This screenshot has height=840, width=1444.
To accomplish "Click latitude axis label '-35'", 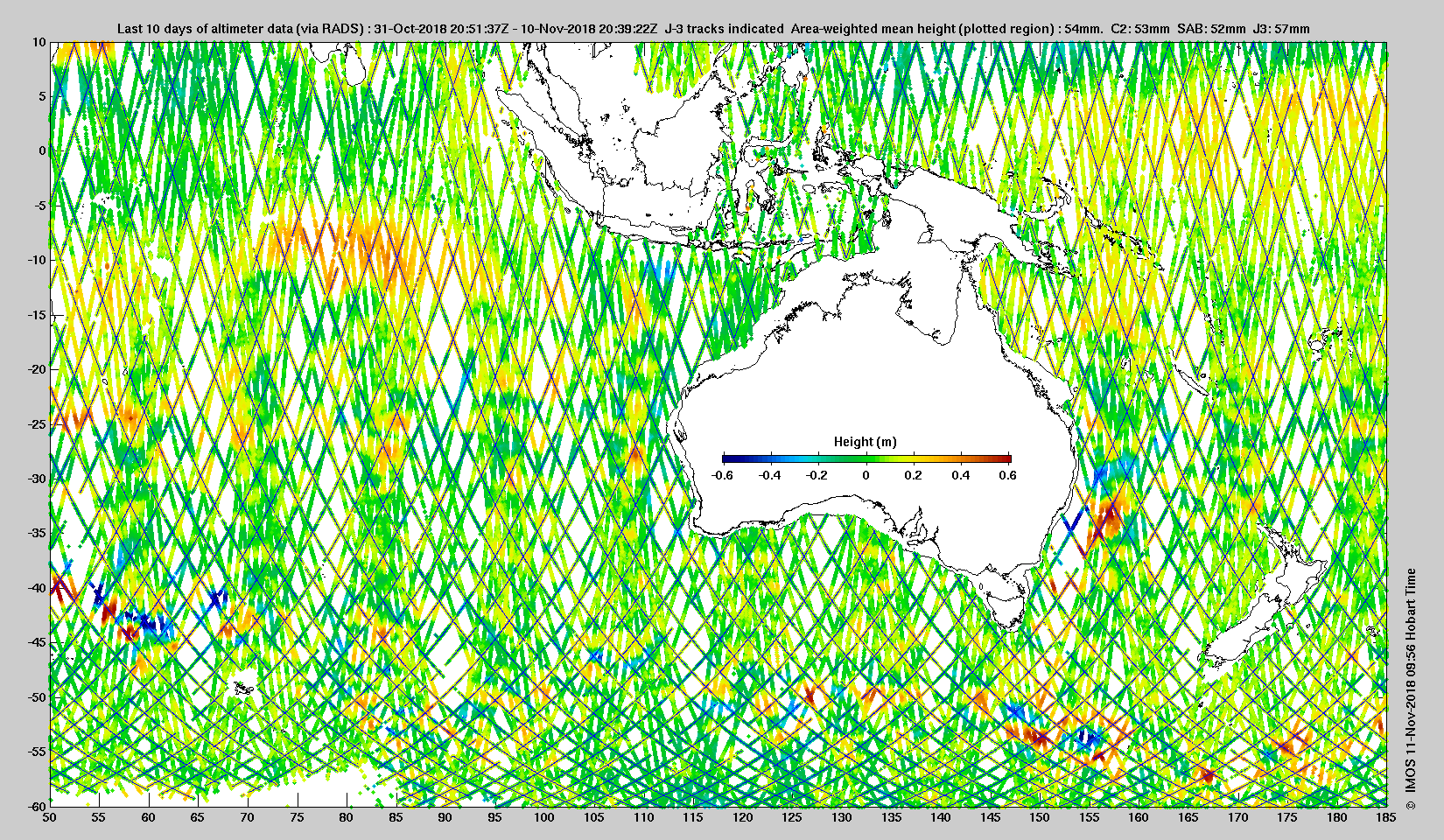I will 36,533.
